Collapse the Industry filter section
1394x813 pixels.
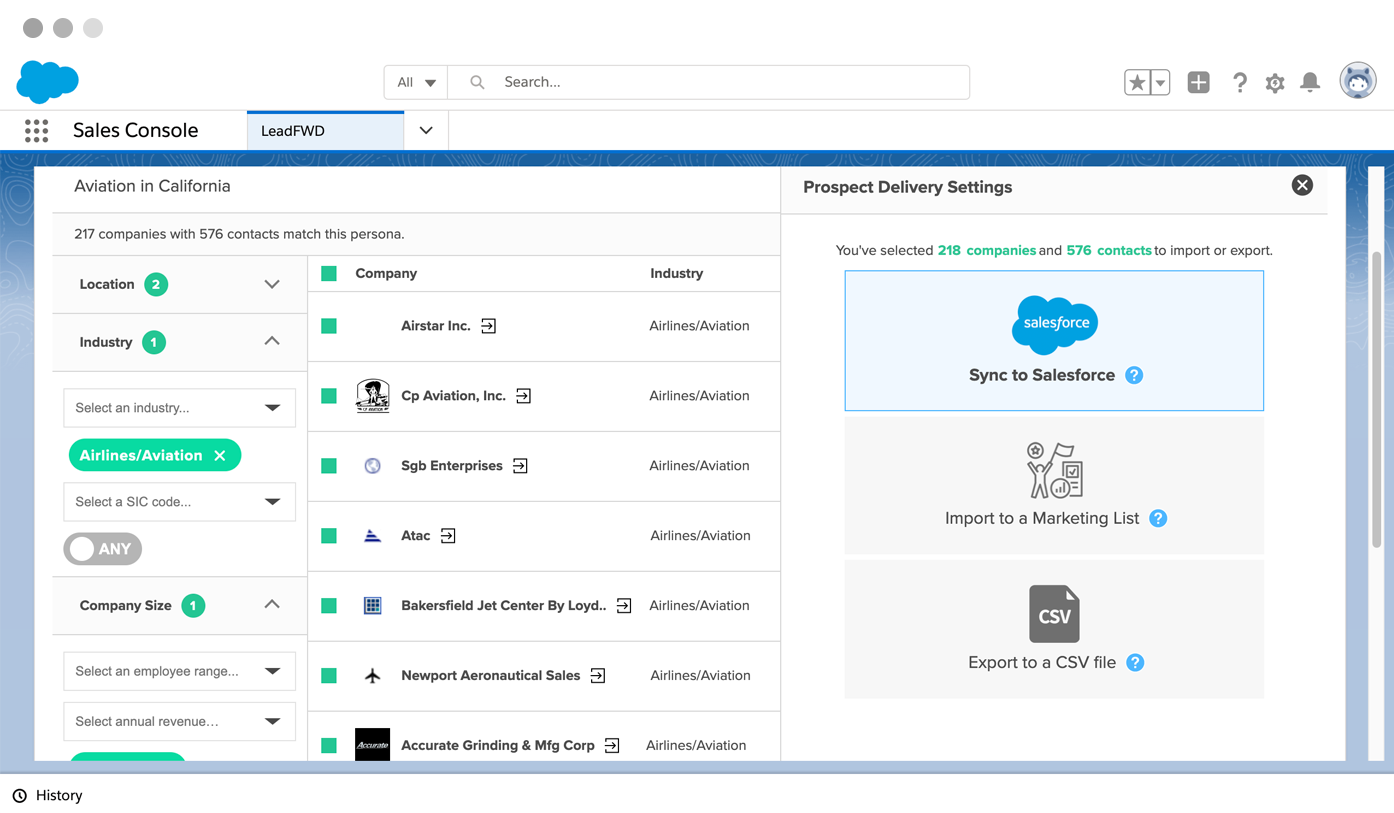click(272, 342)
